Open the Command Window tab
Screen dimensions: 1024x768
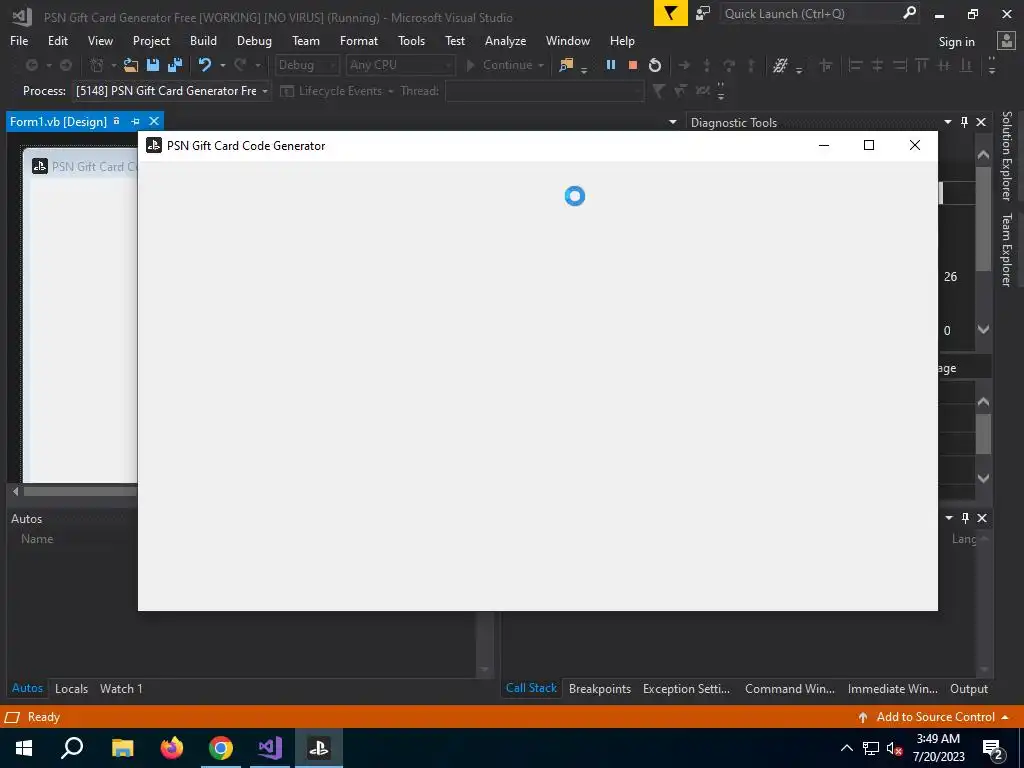click(x=790, y=688)
